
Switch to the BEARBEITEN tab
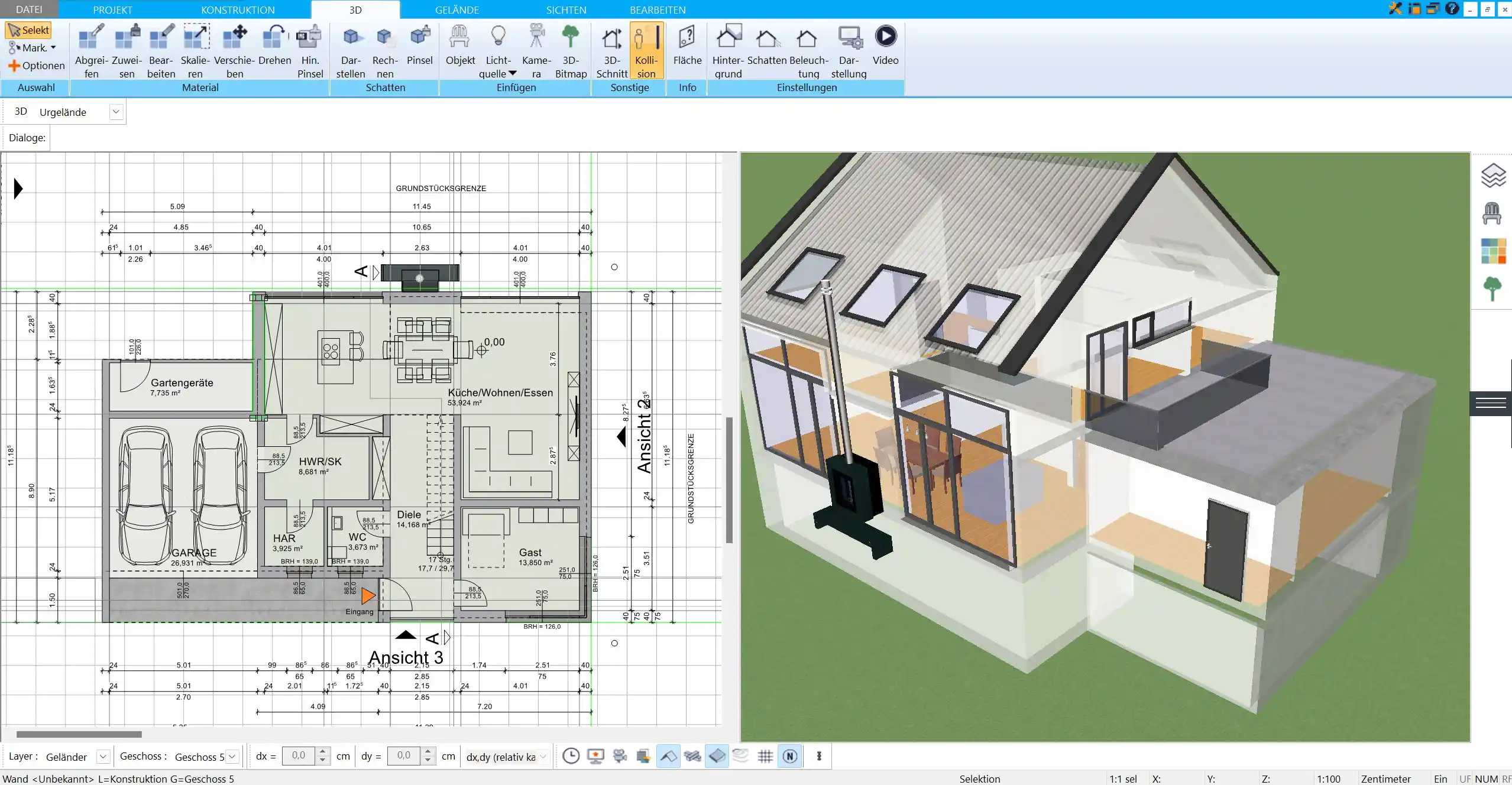[658, 9]
